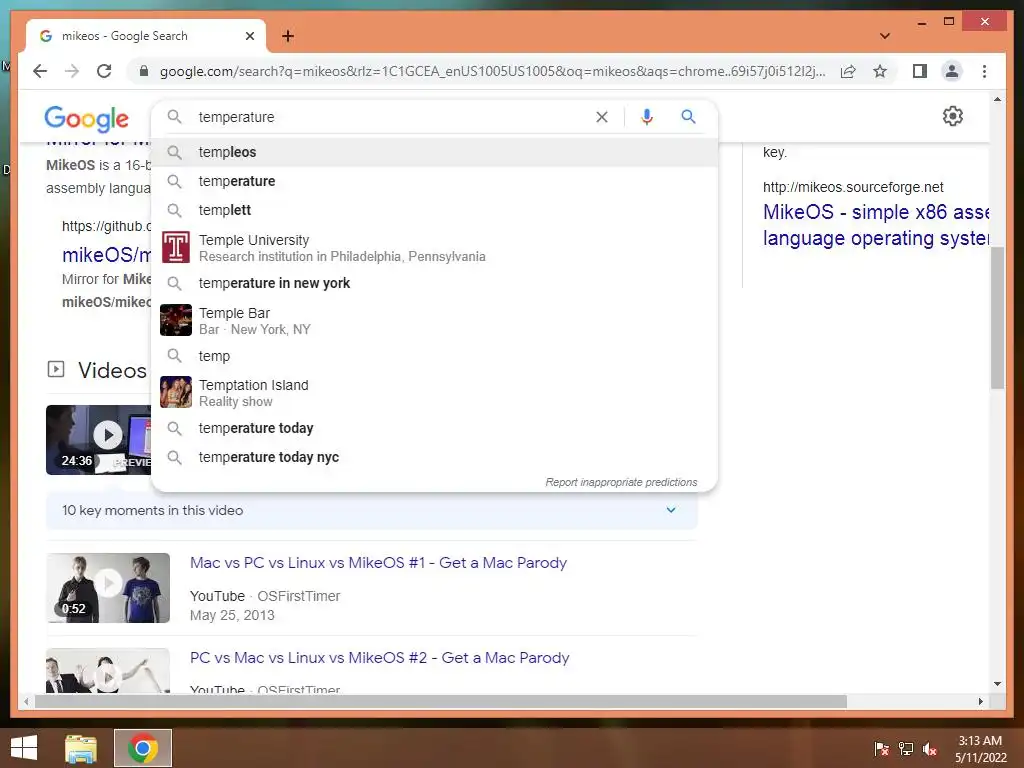Open a new tab with plus button
Image resolution: width=1024 pixels, height=768 pixels.
tap(288, 36)
